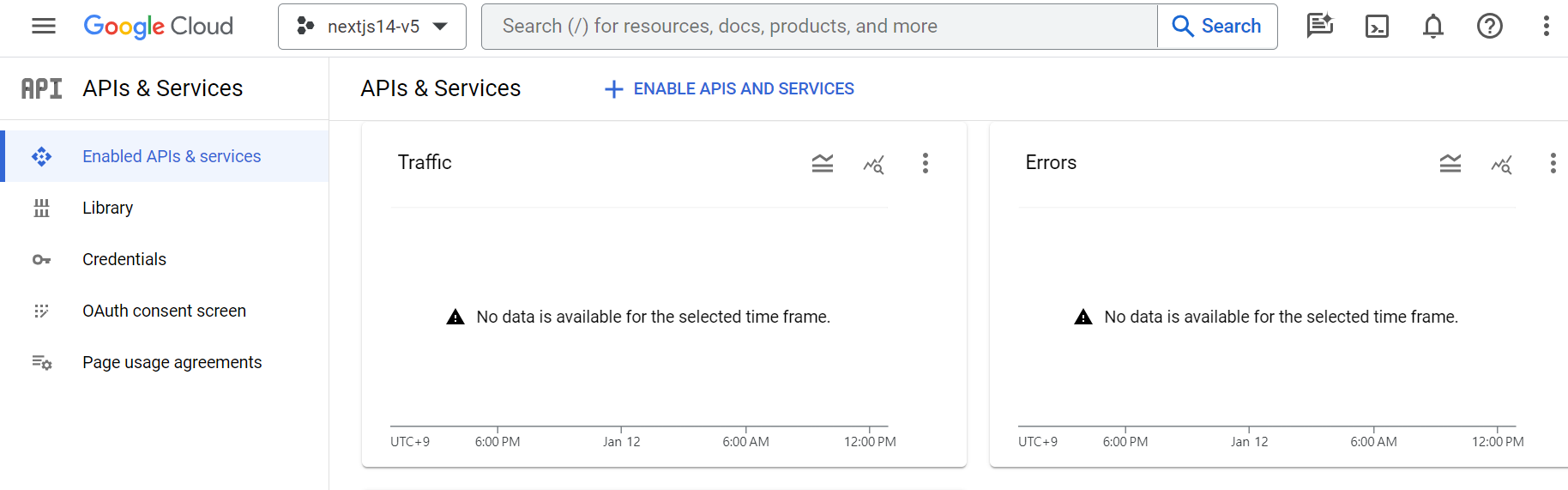Select Library in the sidebar
This screenshot has width=1568, height=490.
click(x=107, y=208)
